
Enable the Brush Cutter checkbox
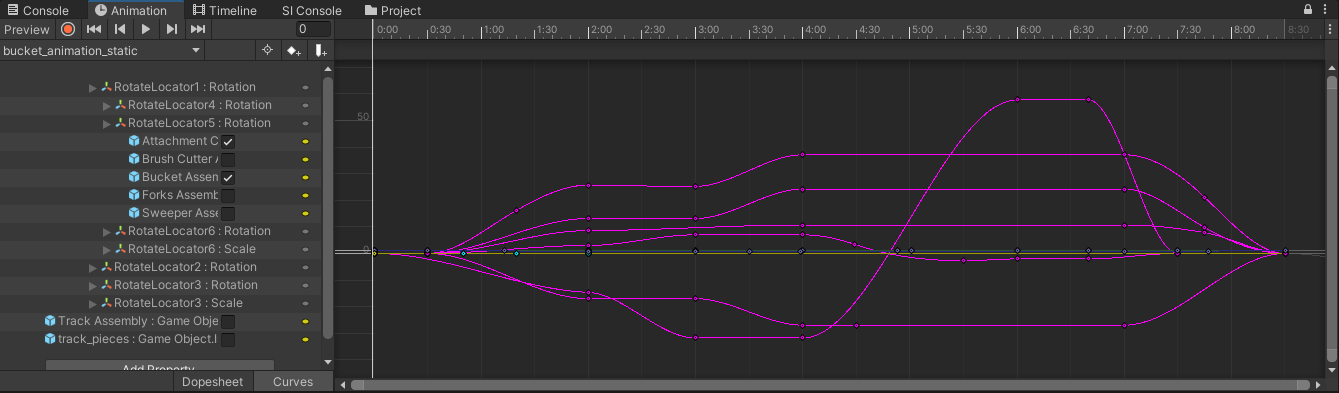tap(228, 159)
